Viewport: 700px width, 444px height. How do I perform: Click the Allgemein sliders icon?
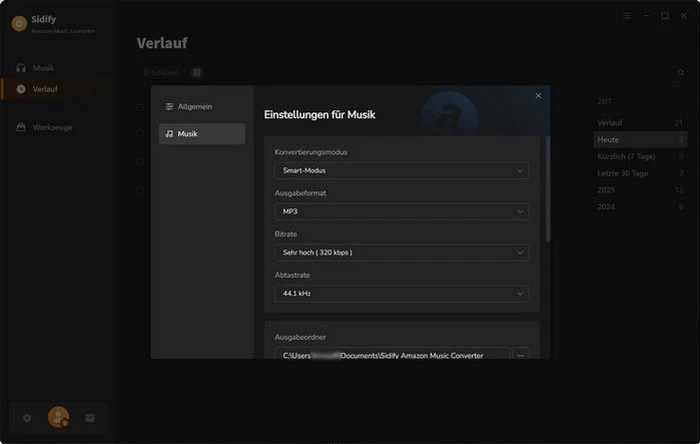(x=169, y=106)
